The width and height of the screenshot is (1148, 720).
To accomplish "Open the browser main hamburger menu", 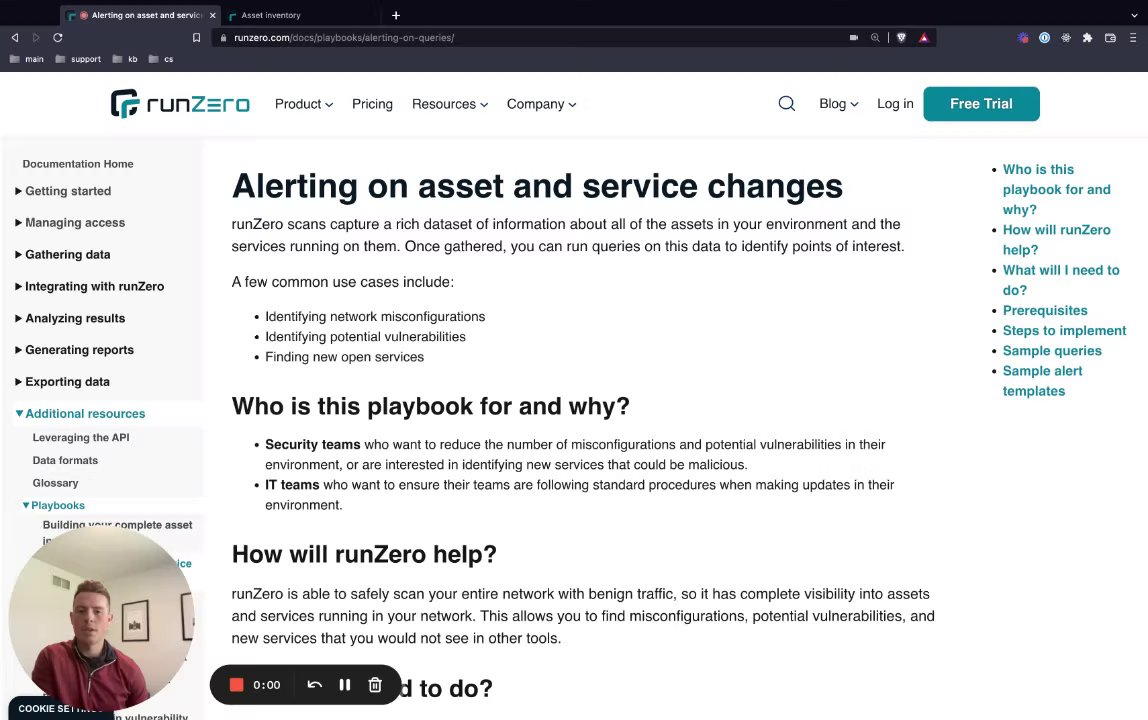I will [1133, 37].
